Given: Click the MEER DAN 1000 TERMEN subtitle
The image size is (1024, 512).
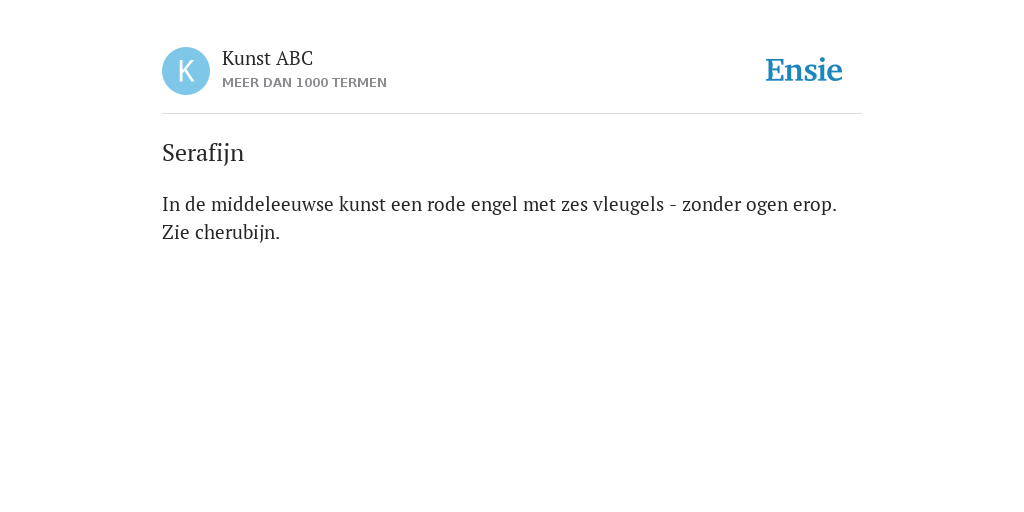Looking at the screenshot, I should (304, 83).
